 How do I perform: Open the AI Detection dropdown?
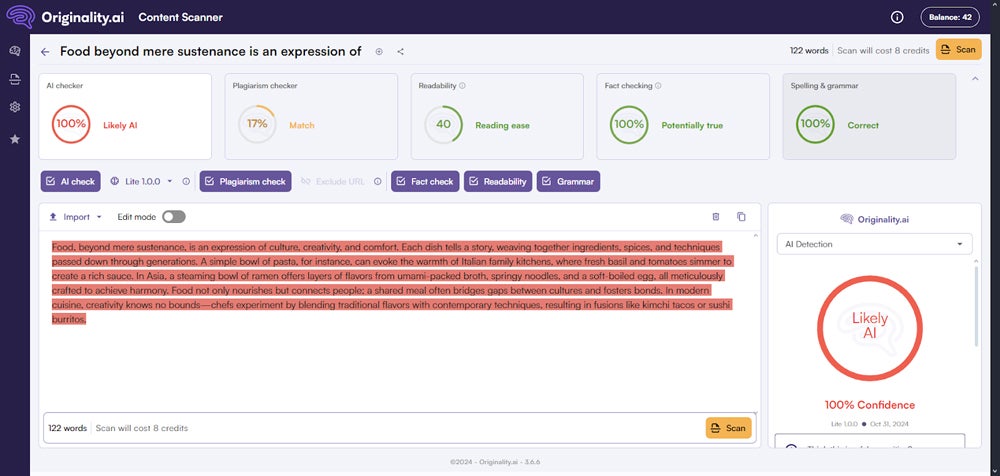tap(874, 244)
